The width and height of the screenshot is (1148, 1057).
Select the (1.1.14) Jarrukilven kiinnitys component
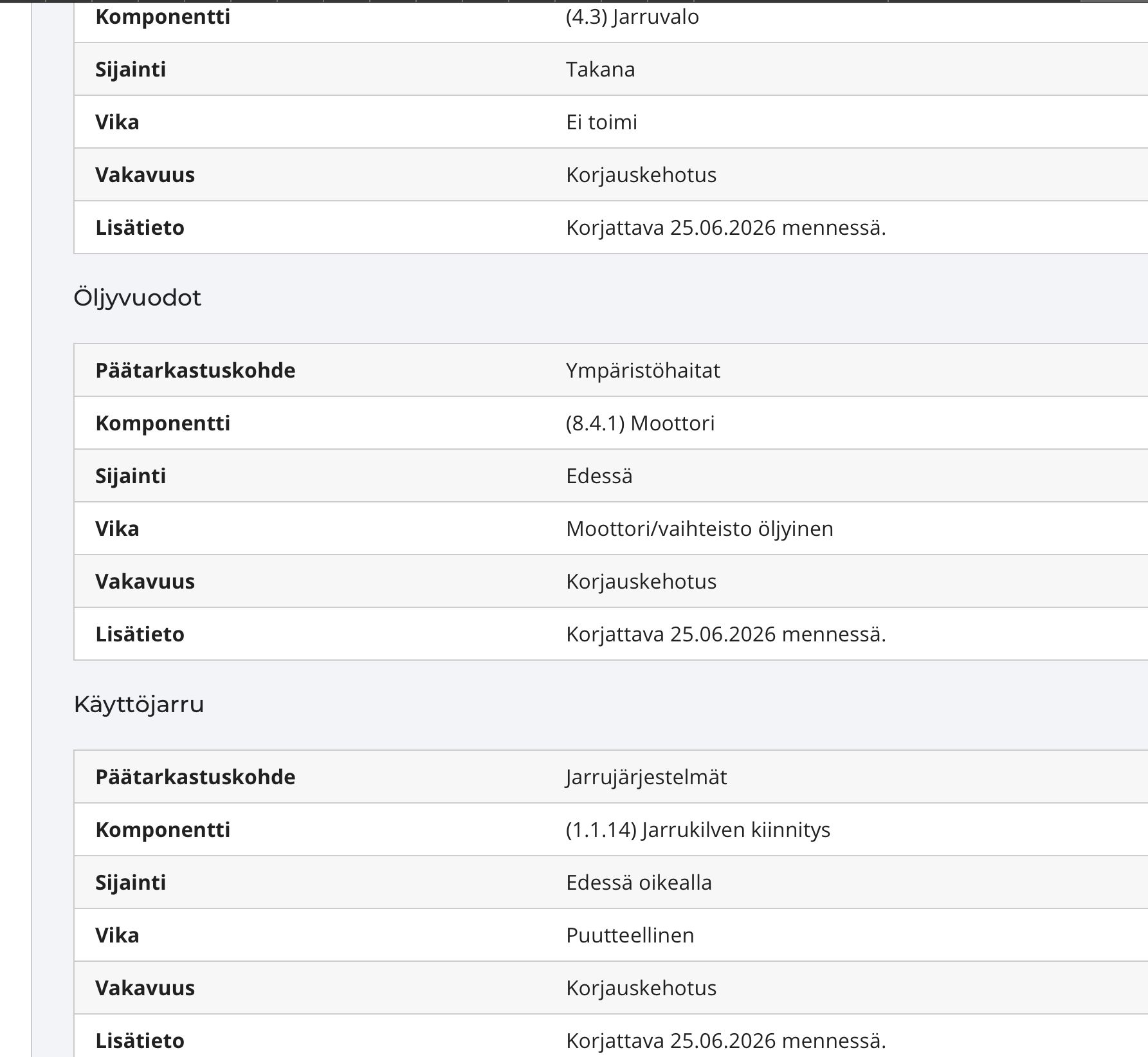pyautogui.click(x=698, y=830)
